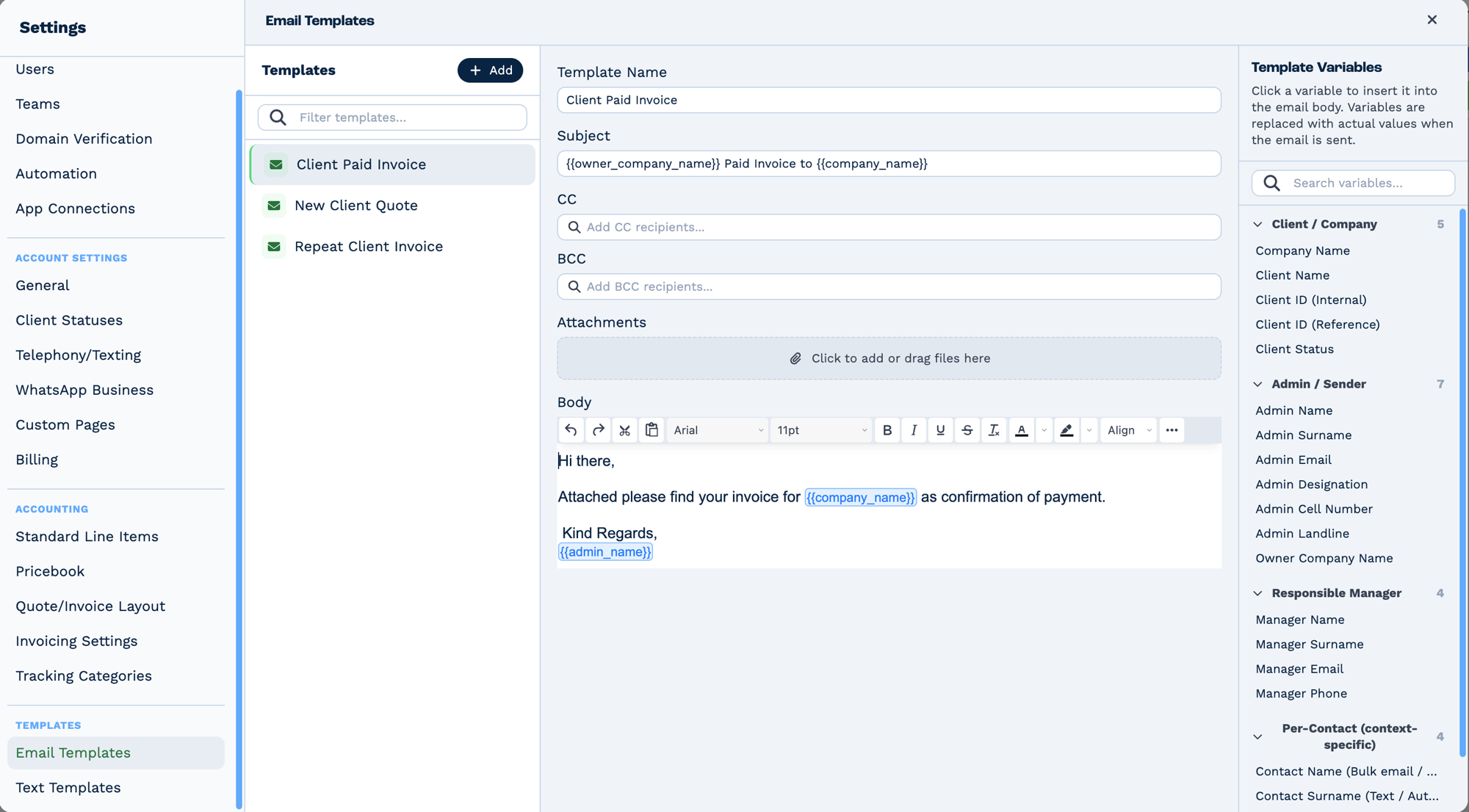The height and width of the screenshot is (812, 1469).
Task: Open Users settings
Action: click(35, 69)
